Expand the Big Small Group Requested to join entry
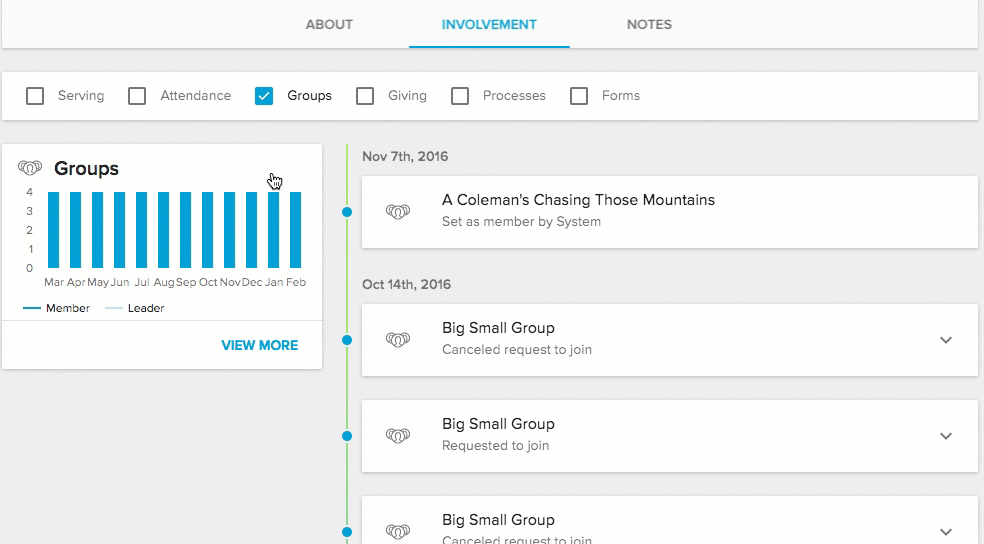Image resolution: width=984 pixels, height=544 pixels. coord(946,436)
